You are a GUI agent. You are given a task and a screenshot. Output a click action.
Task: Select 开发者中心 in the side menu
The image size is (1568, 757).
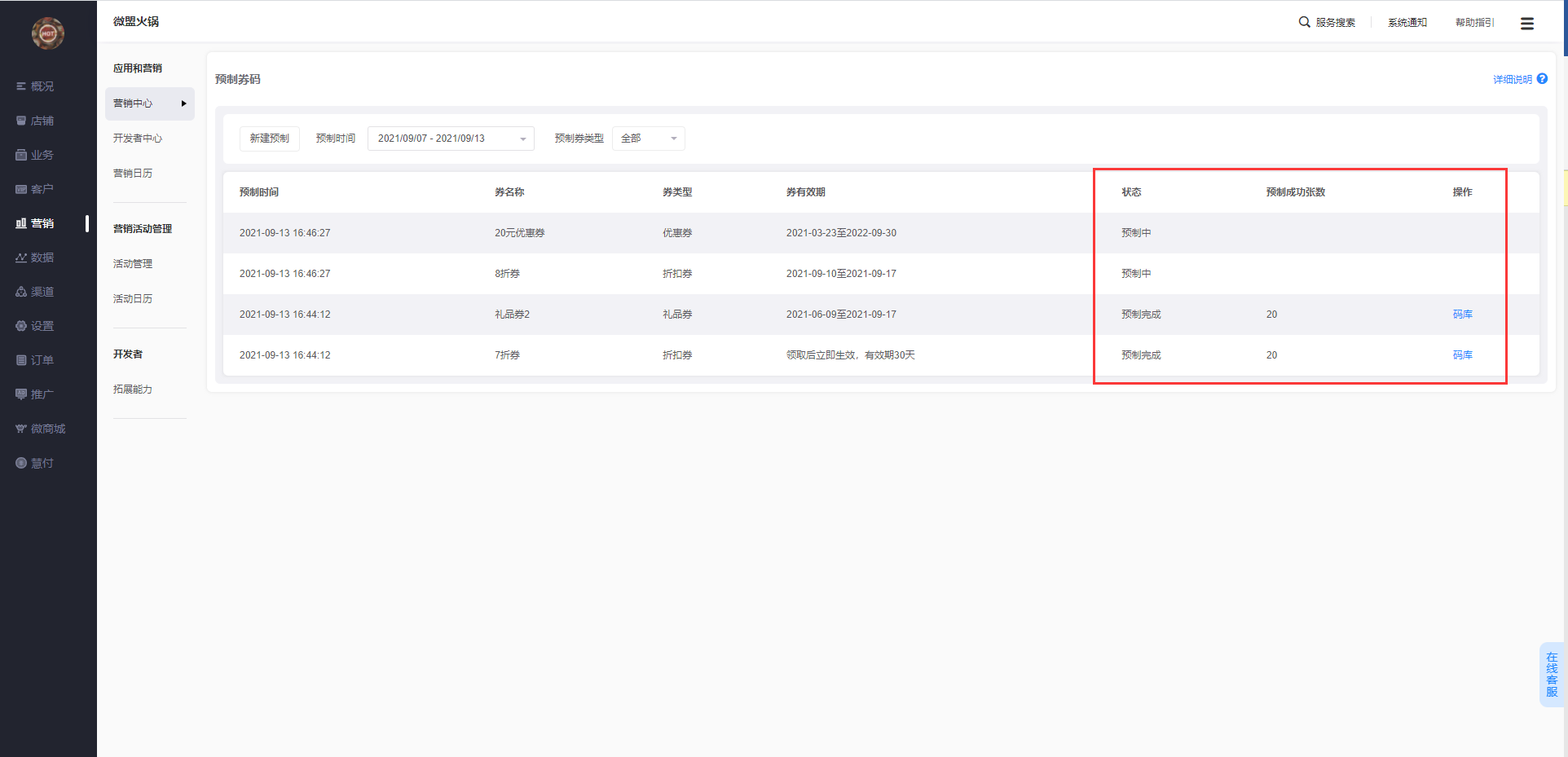coord(138,139)
